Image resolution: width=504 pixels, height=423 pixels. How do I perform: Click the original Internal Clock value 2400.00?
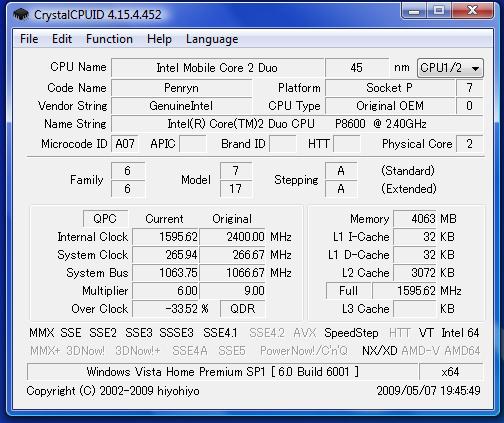click(x=233, y=237)
